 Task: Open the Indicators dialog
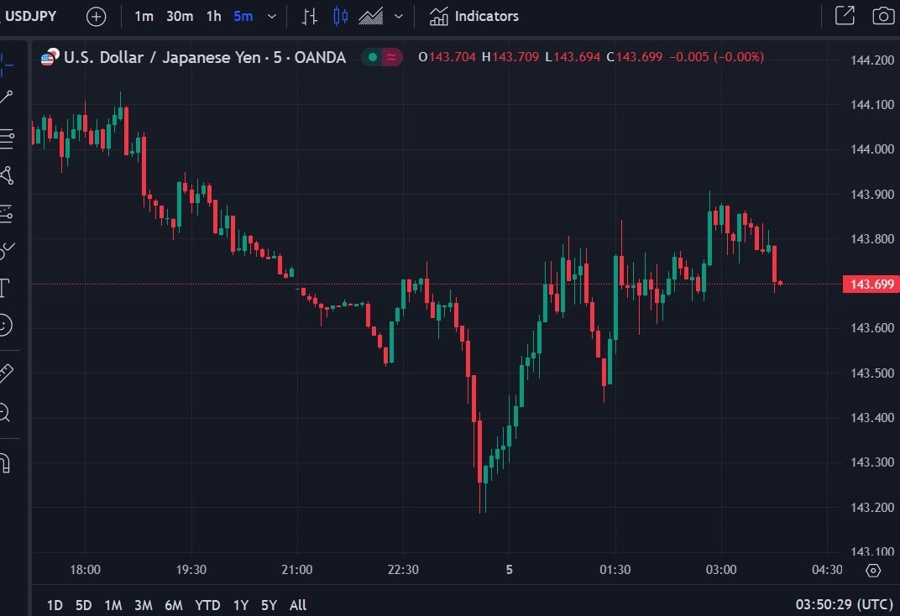coord(474,17)
